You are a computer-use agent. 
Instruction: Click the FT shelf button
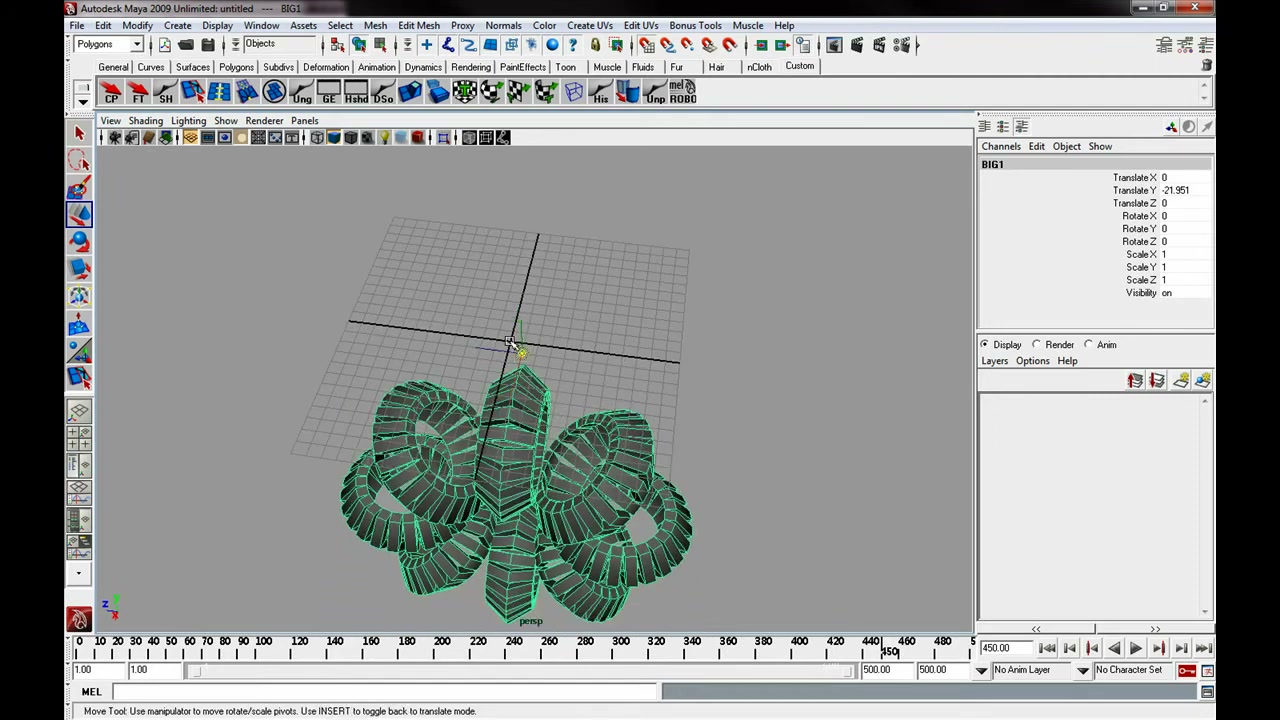pyautogui.click(x=138, y=92)
